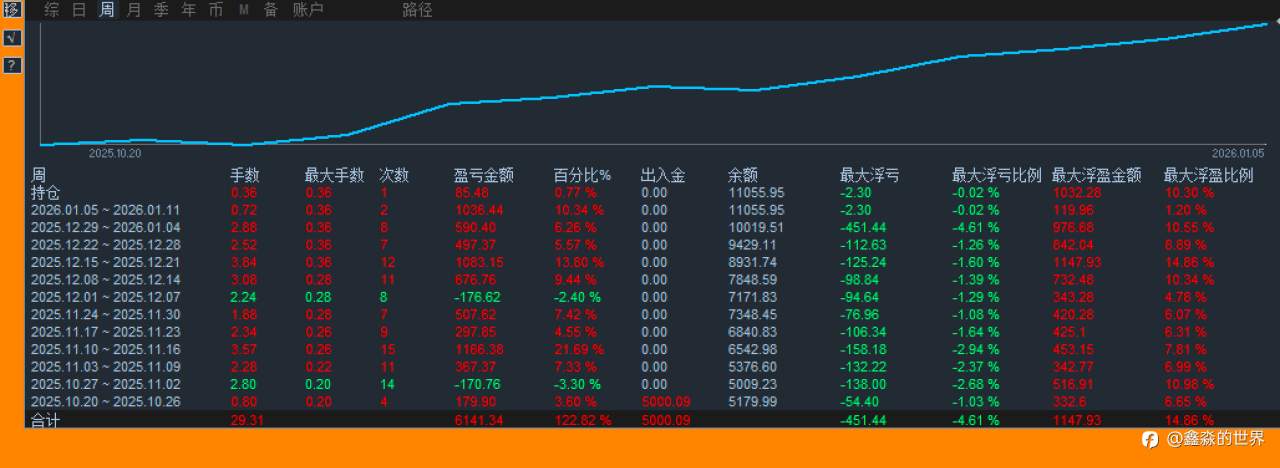Select week row 2026.01.05 ~ 2026.01.11
Image resolution: width=1280 pixels, height=468 pixels.
[x=105, y=210]
